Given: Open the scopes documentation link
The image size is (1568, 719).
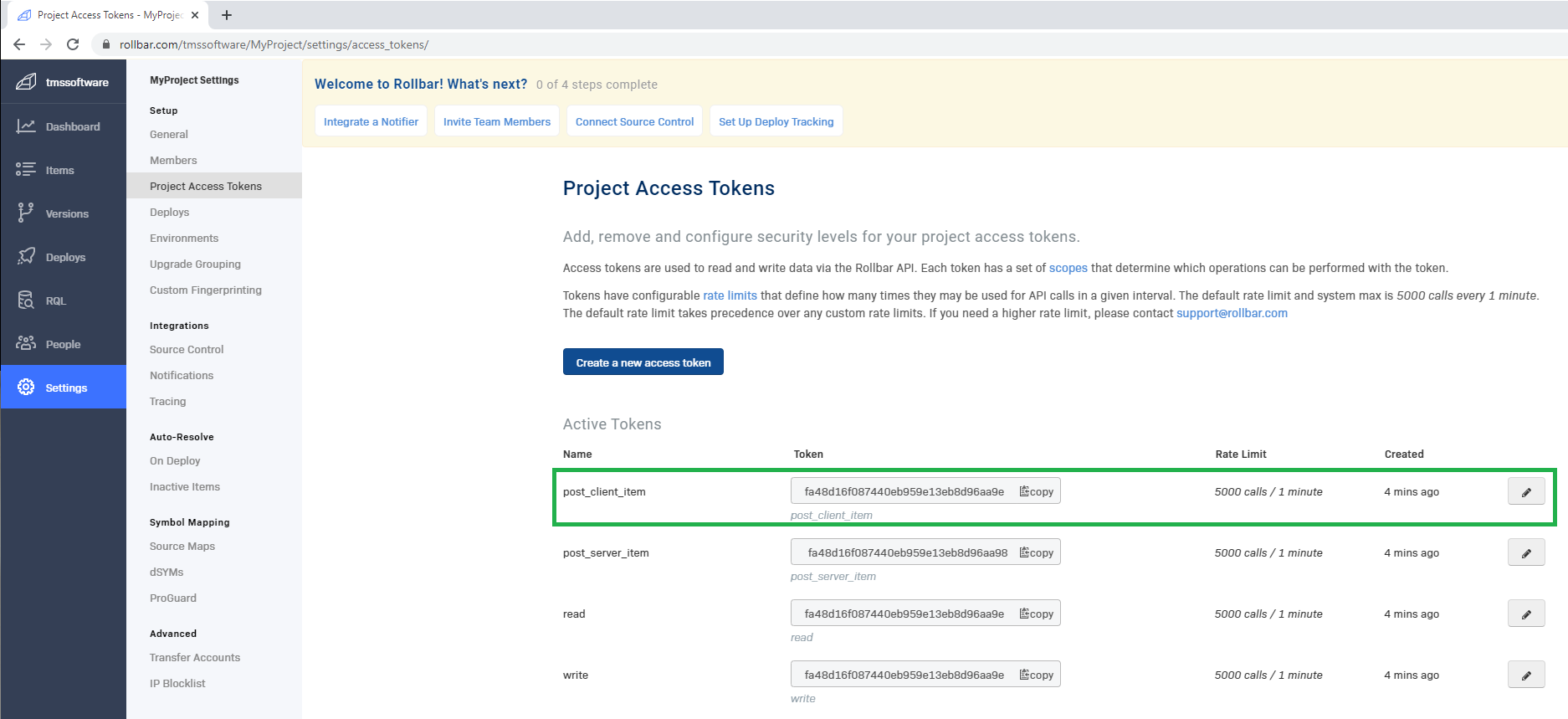Looking at the screenshot, I should (1068, 269).
